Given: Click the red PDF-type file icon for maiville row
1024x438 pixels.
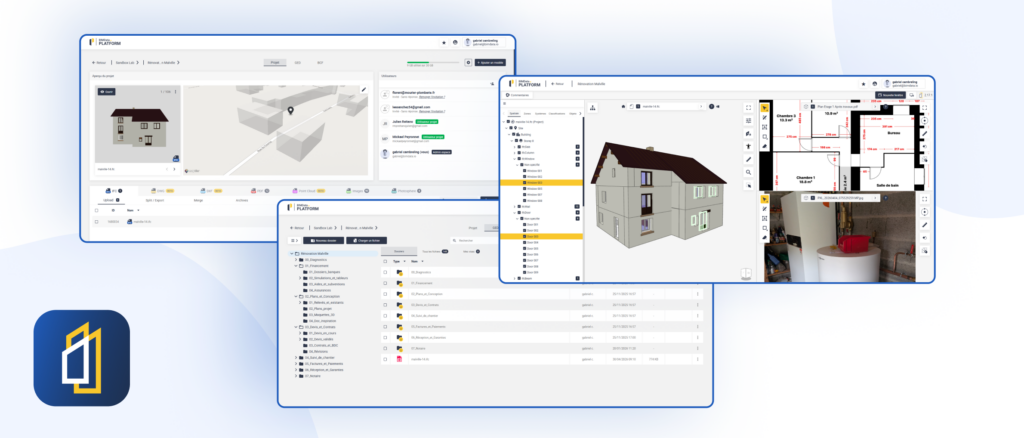Looking at the screenshot, I should [399, 360].
